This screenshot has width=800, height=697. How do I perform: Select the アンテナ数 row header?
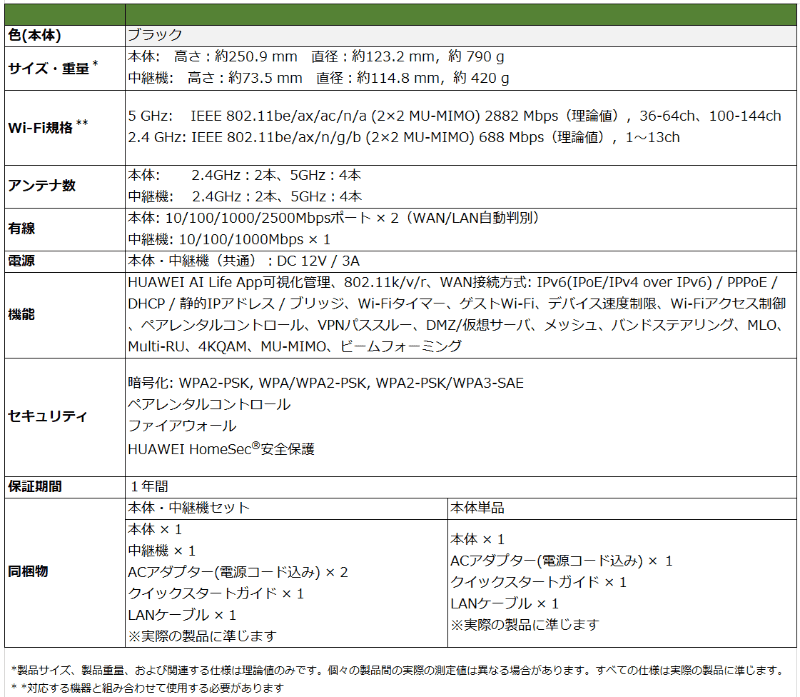[x=41, y=186]
